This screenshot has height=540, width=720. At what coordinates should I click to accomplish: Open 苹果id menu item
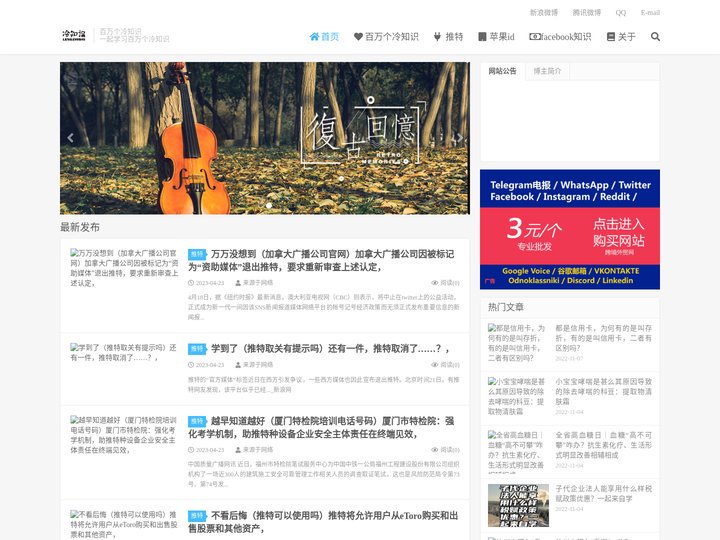tap(496, 37)
